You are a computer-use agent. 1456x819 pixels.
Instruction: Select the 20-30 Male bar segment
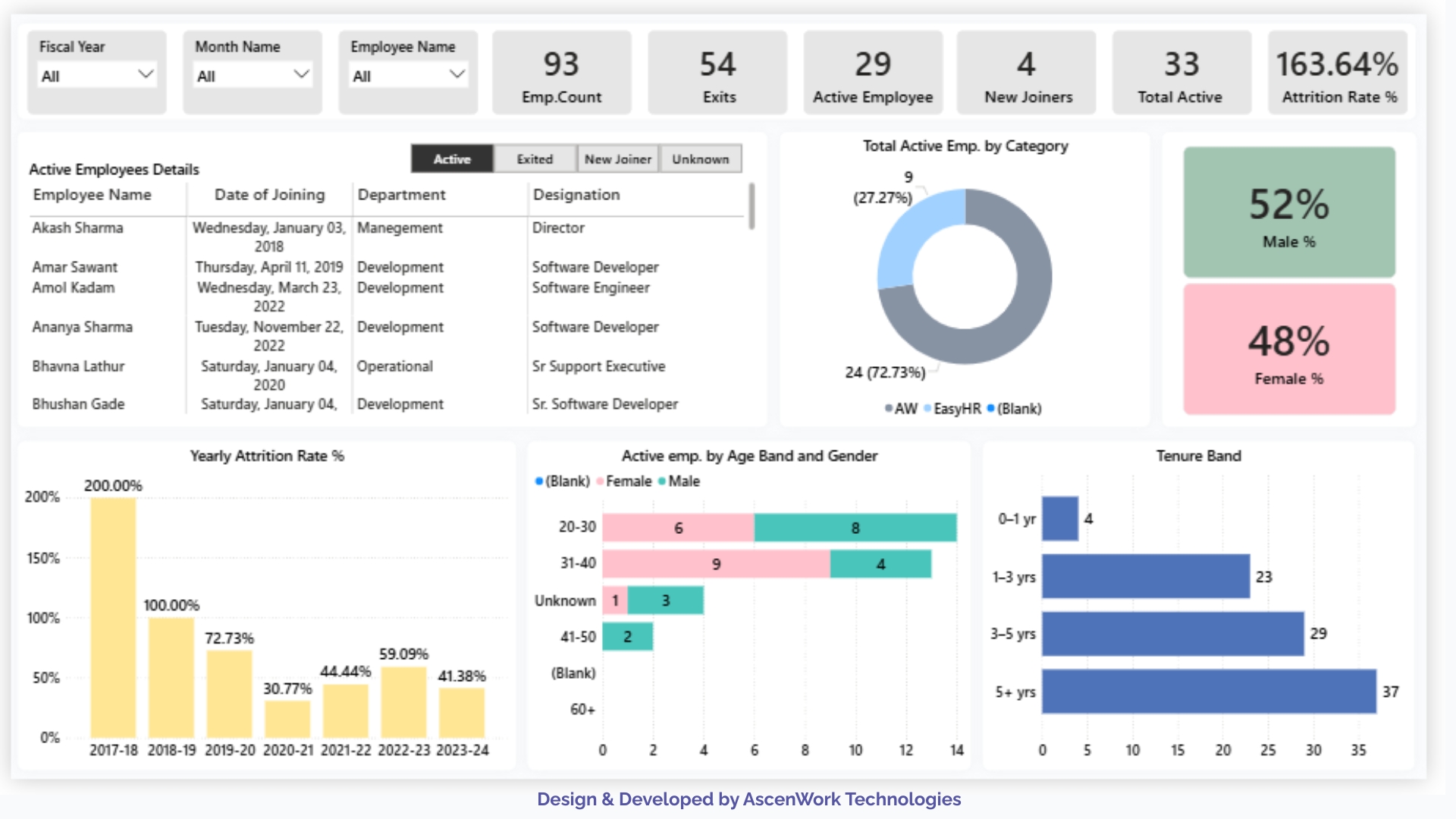(x=855, y=528)
